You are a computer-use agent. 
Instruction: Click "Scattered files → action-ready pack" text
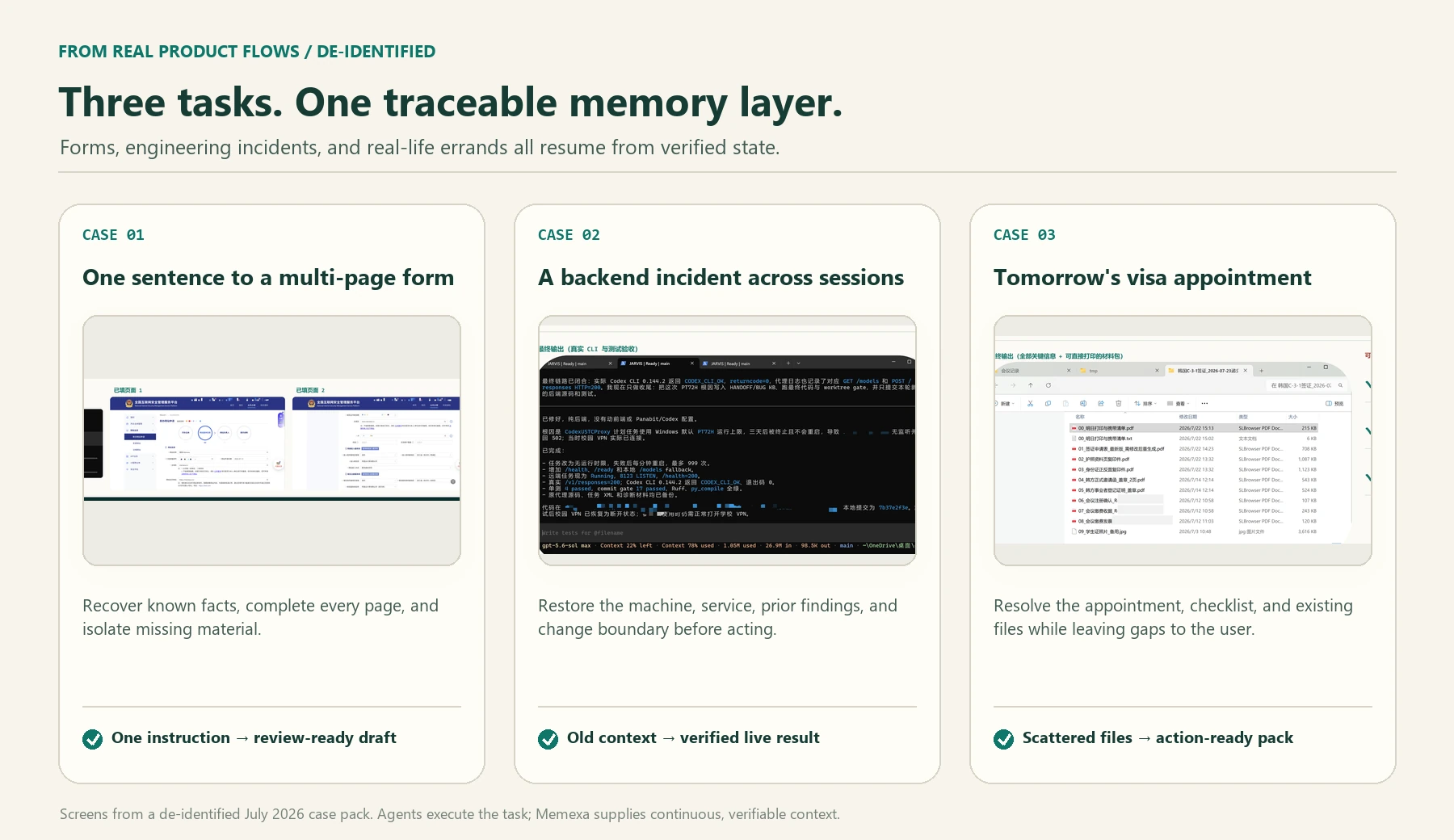click(x=1158, y=738)
